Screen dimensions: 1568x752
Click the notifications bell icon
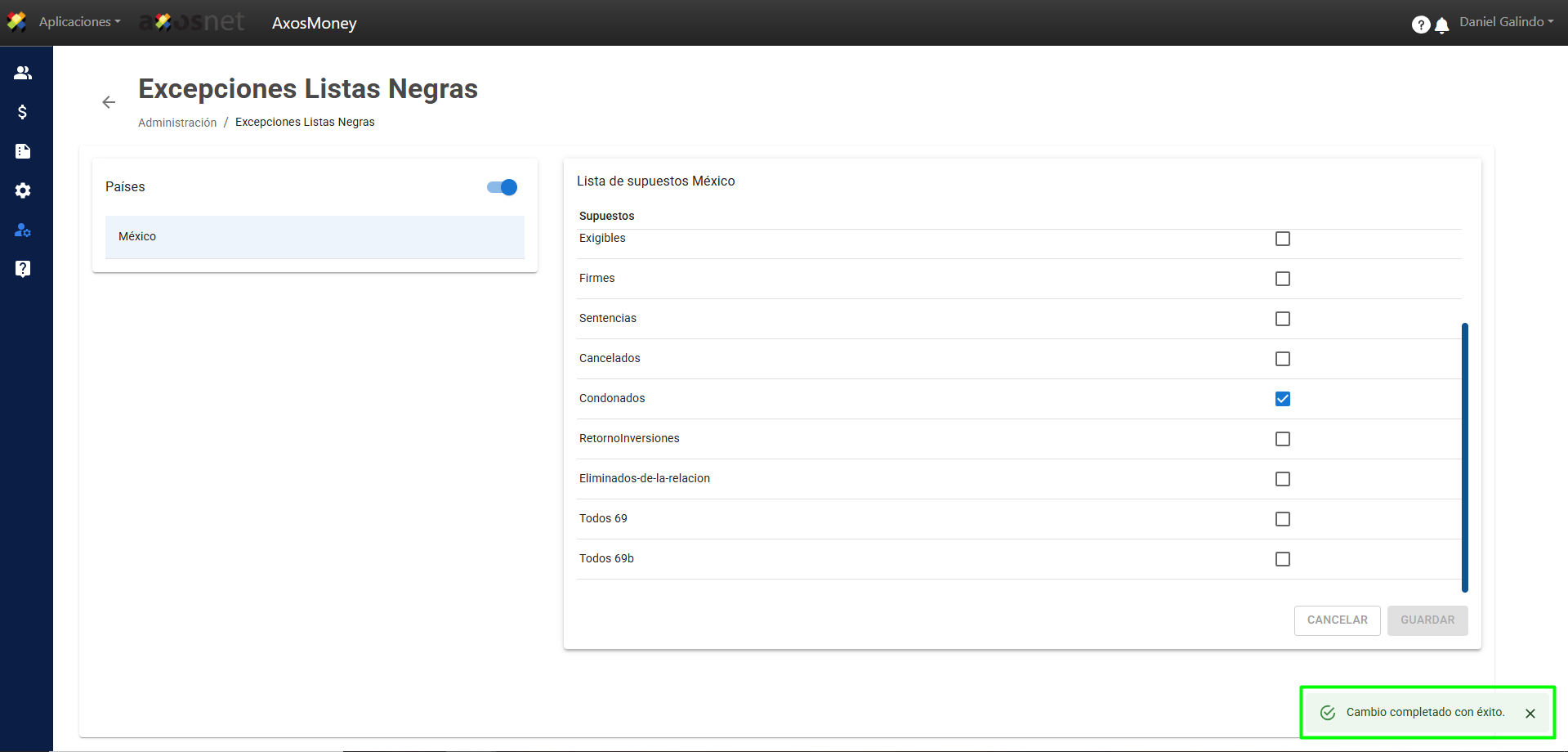(x=1442, y=25)
